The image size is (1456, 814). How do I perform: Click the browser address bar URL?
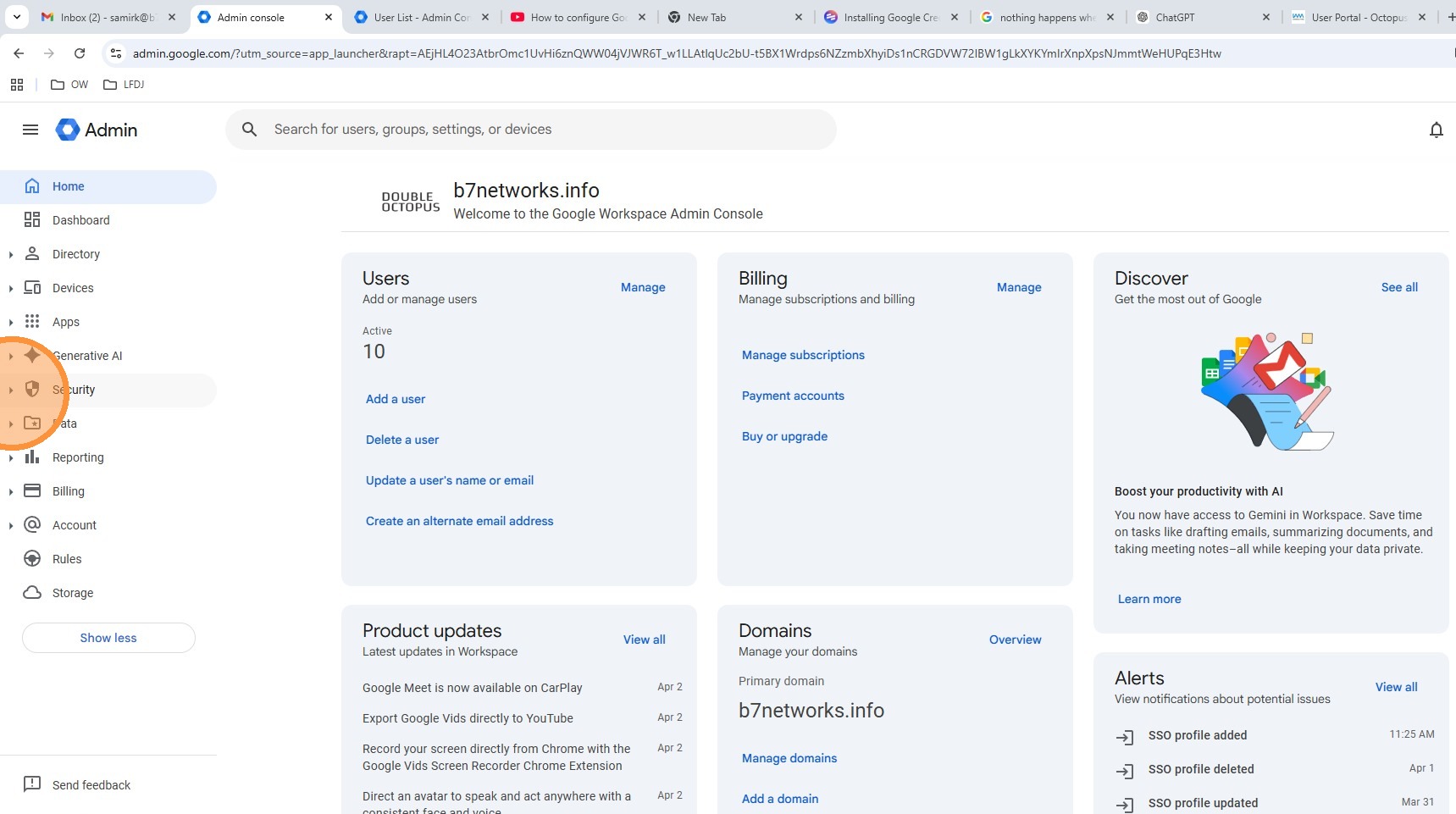tap(677, 53)
